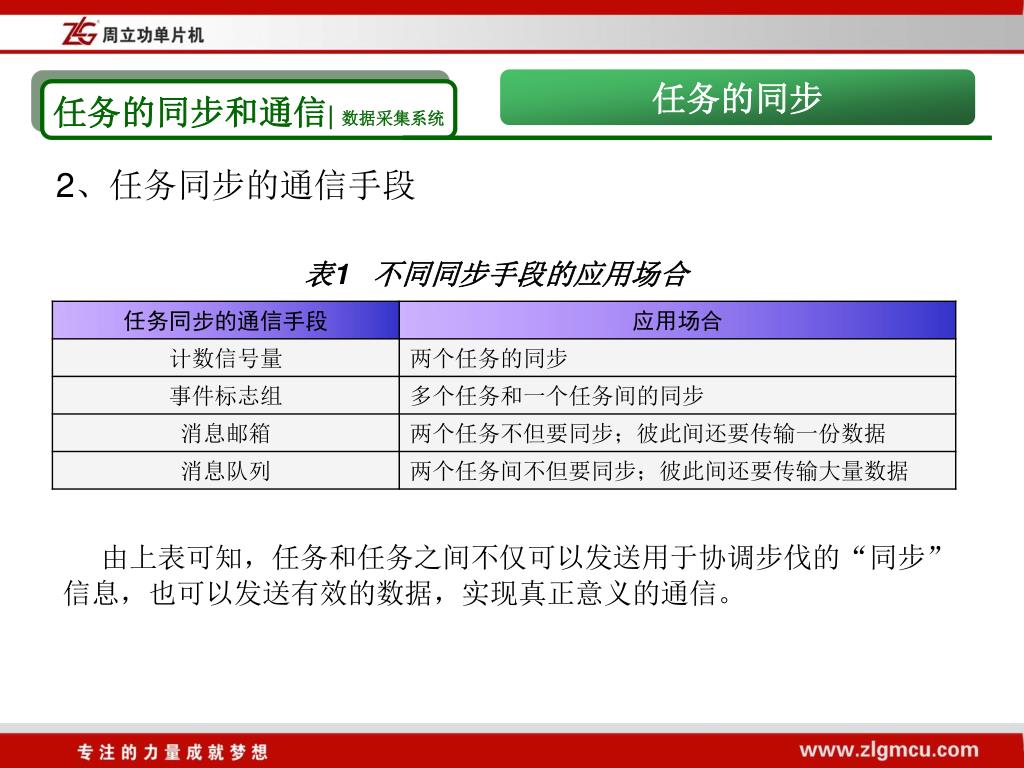Click cell 两个任务的同步
1024x768 pixels.
(x=677, y=358)
